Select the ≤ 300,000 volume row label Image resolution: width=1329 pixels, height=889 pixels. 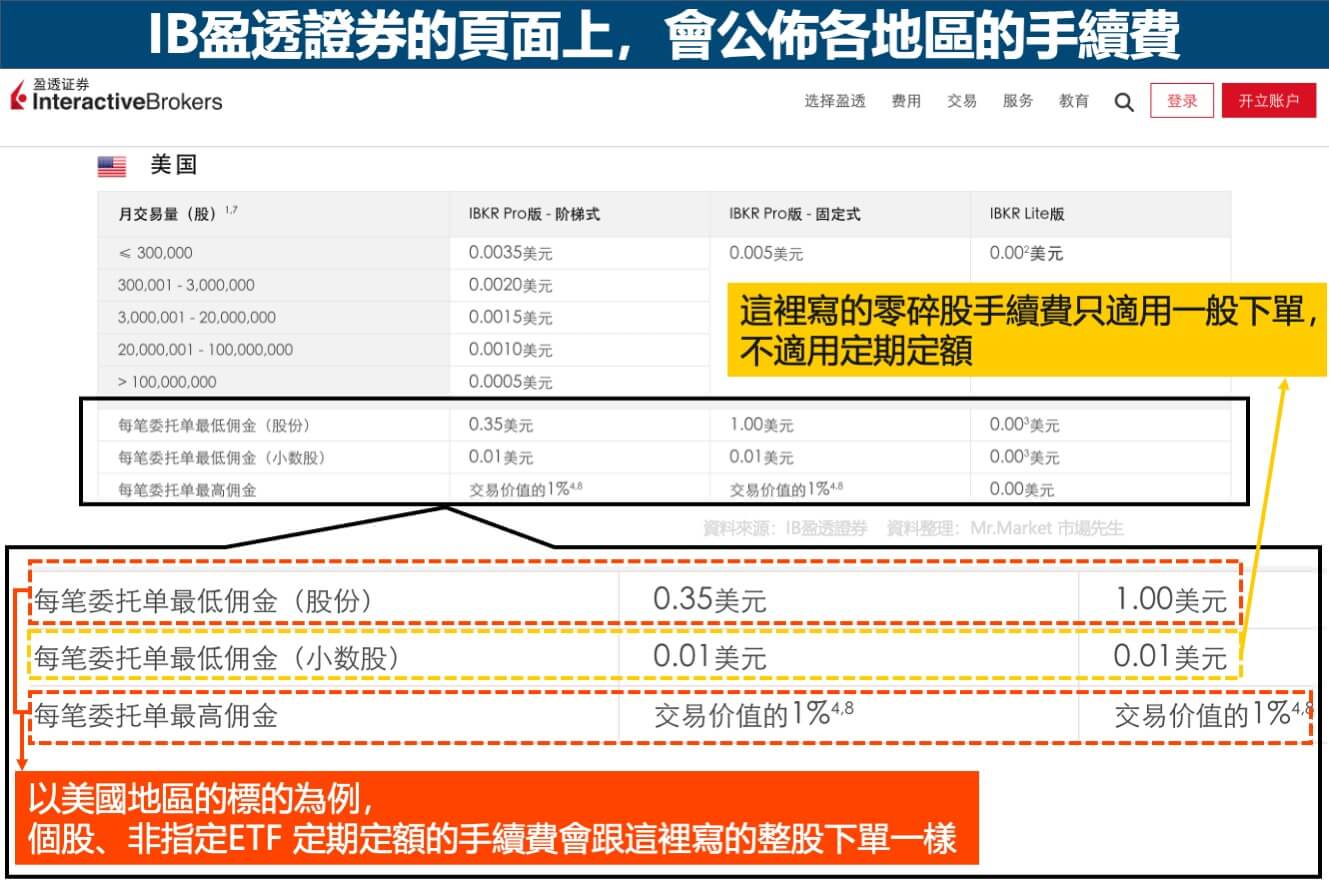pyautogui.click(x=155, y=253)
